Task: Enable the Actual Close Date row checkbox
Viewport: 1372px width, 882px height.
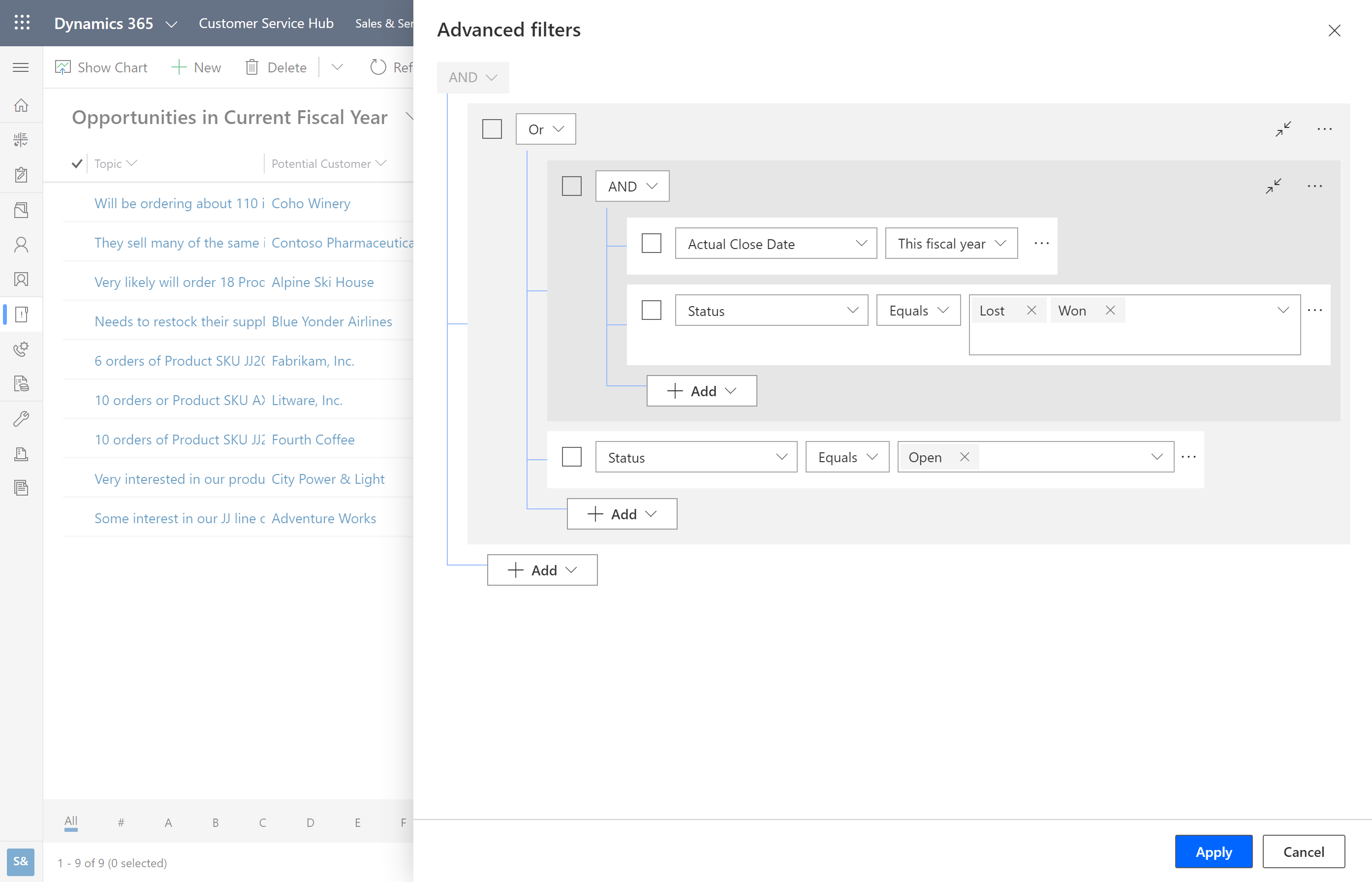Action: tap(651, 243)
